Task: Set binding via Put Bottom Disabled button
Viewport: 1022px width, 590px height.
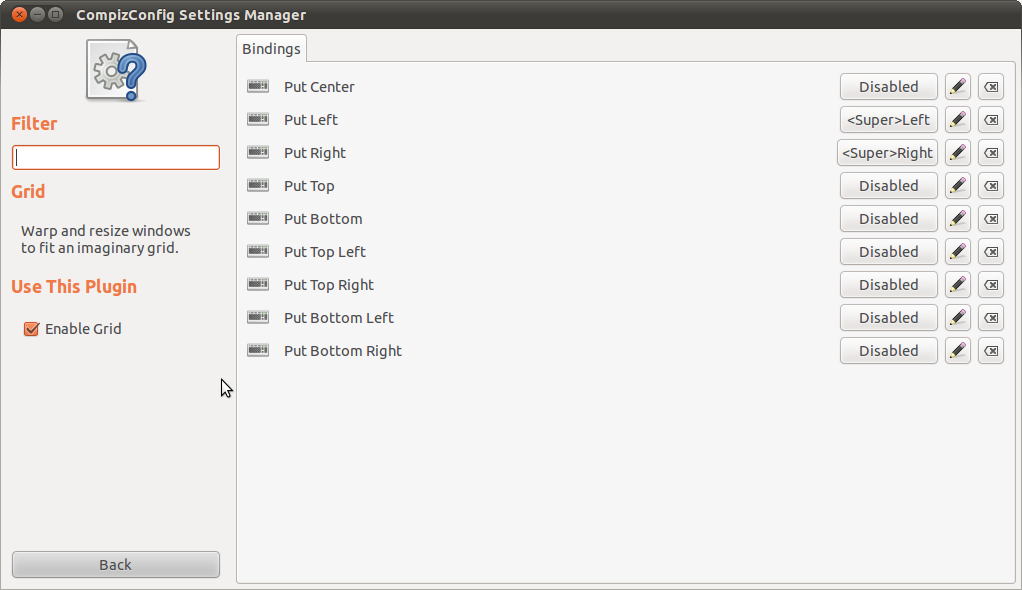Action: click(x=888, y=219)
